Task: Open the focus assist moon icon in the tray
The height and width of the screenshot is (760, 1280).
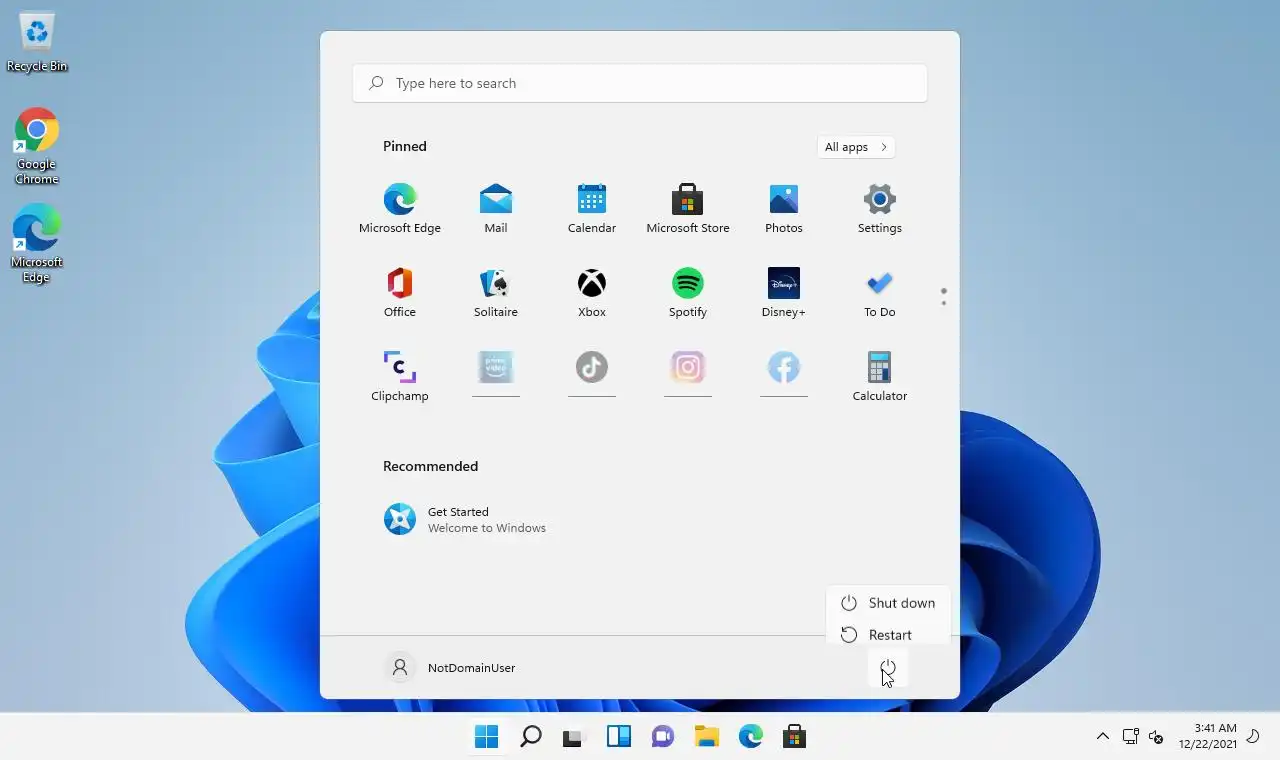Action: (1253, 737)
